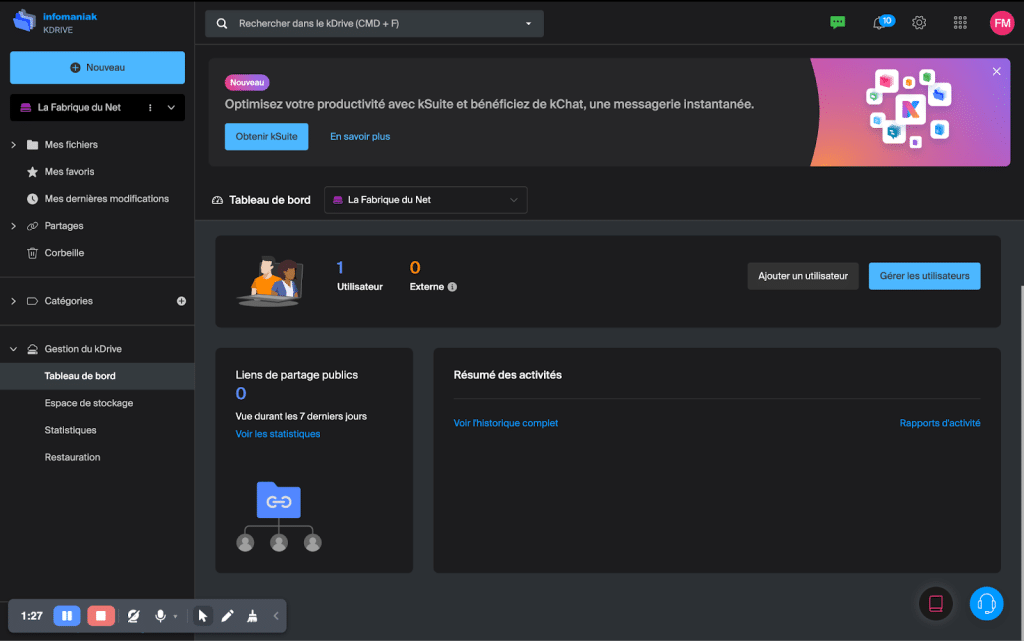The image size is (1024, 641).
Task: Toggle the microphone in the recording bar
Action: coord(160,616)
